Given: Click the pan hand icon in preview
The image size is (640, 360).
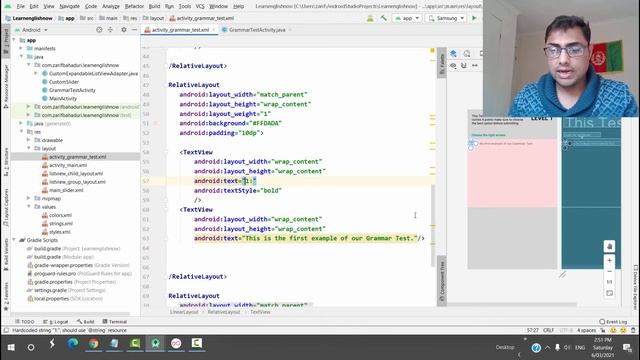Looking at the screenshot, I should (x=609, y=246).
